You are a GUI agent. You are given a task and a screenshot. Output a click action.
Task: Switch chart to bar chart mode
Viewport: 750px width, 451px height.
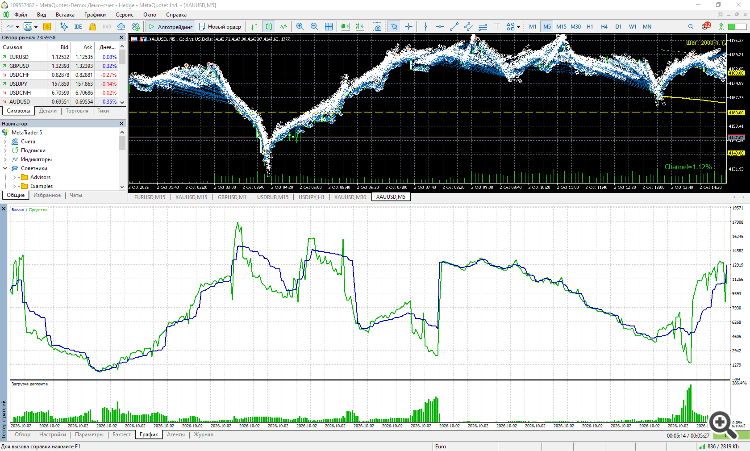tap(254, 27)
